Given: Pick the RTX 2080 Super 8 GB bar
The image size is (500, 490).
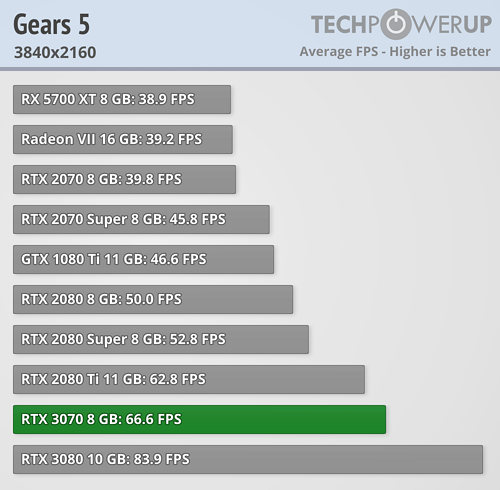Looking at the screenshot, I should tap(161, 339).
